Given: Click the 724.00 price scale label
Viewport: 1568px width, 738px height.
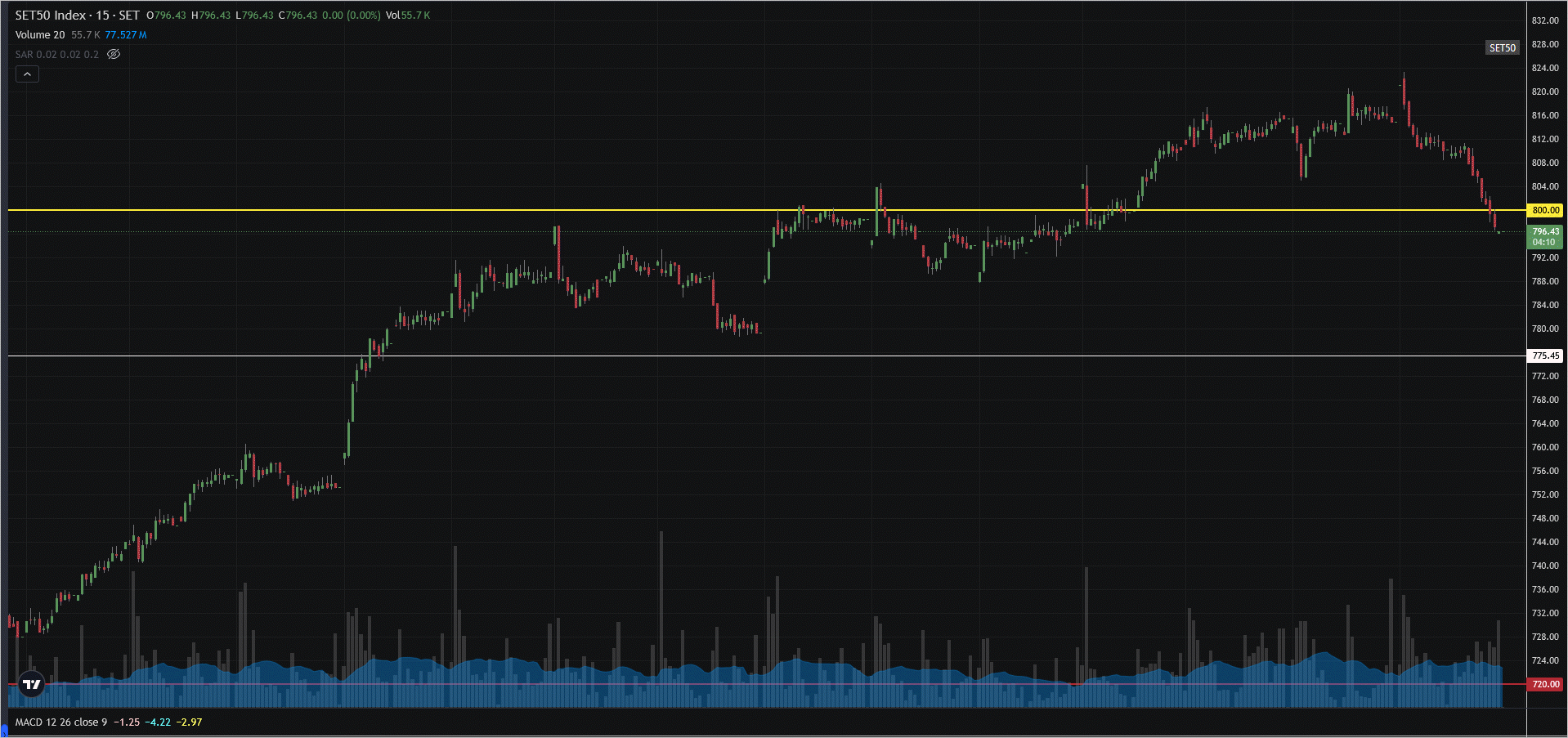Looking at the screenshot, I should pyautogui.click(x=1545, y=660).
